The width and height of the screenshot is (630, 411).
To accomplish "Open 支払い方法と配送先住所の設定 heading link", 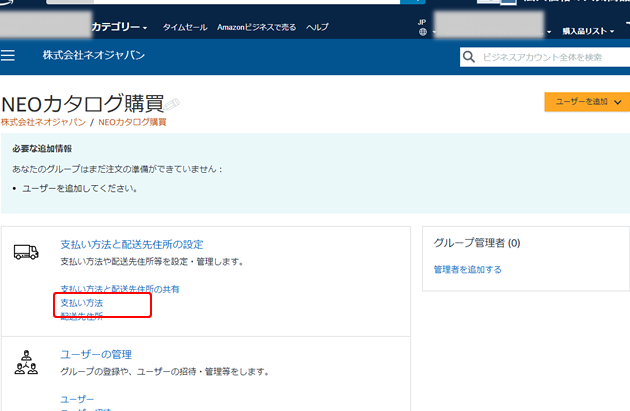I will click(132, 244).
